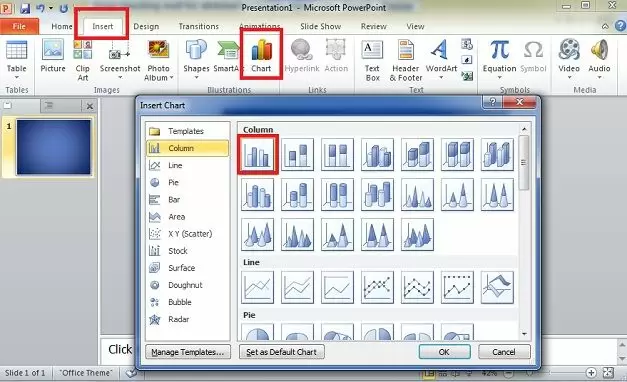Viewport: 627px width, 382px height.
Task: Click the chart gallery scroll down arrow
Action: pos(524,334)
